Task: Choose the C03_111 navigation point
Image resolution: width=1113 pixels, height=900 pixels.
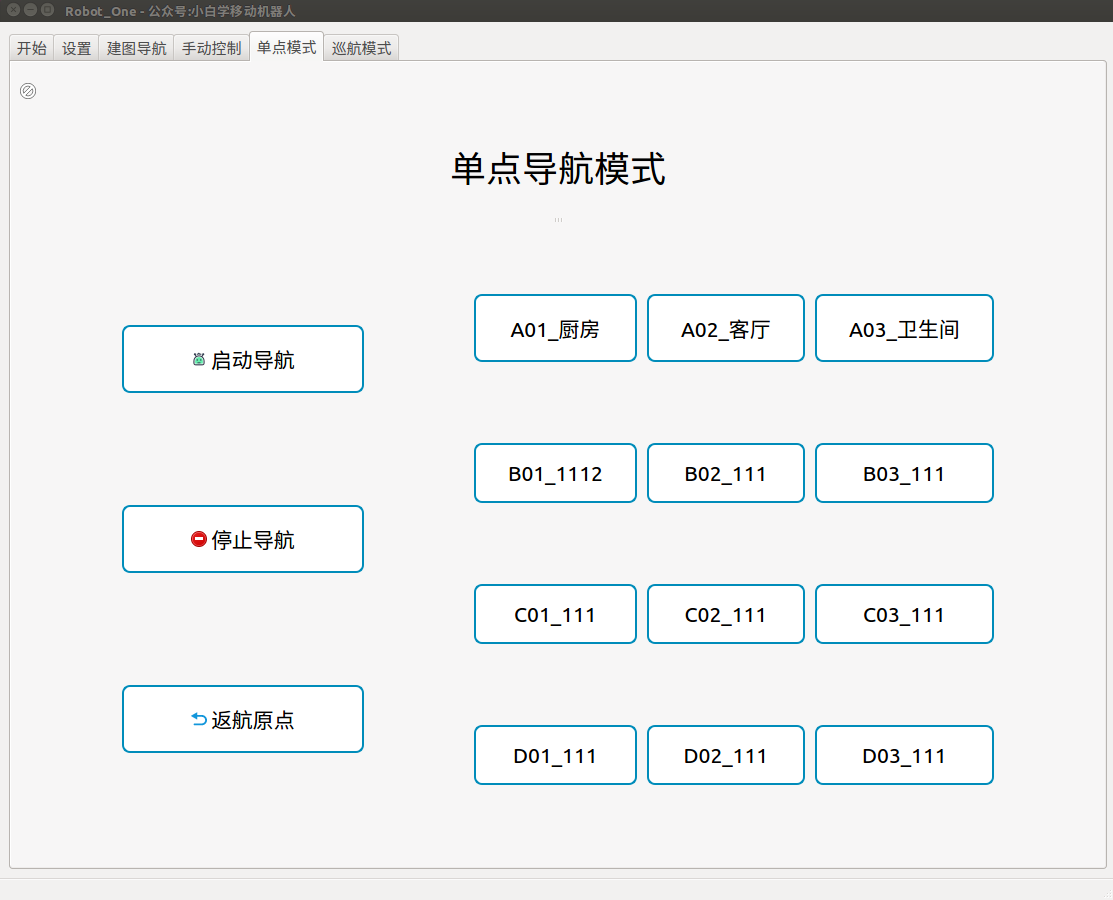Action: tap(904, 615)
